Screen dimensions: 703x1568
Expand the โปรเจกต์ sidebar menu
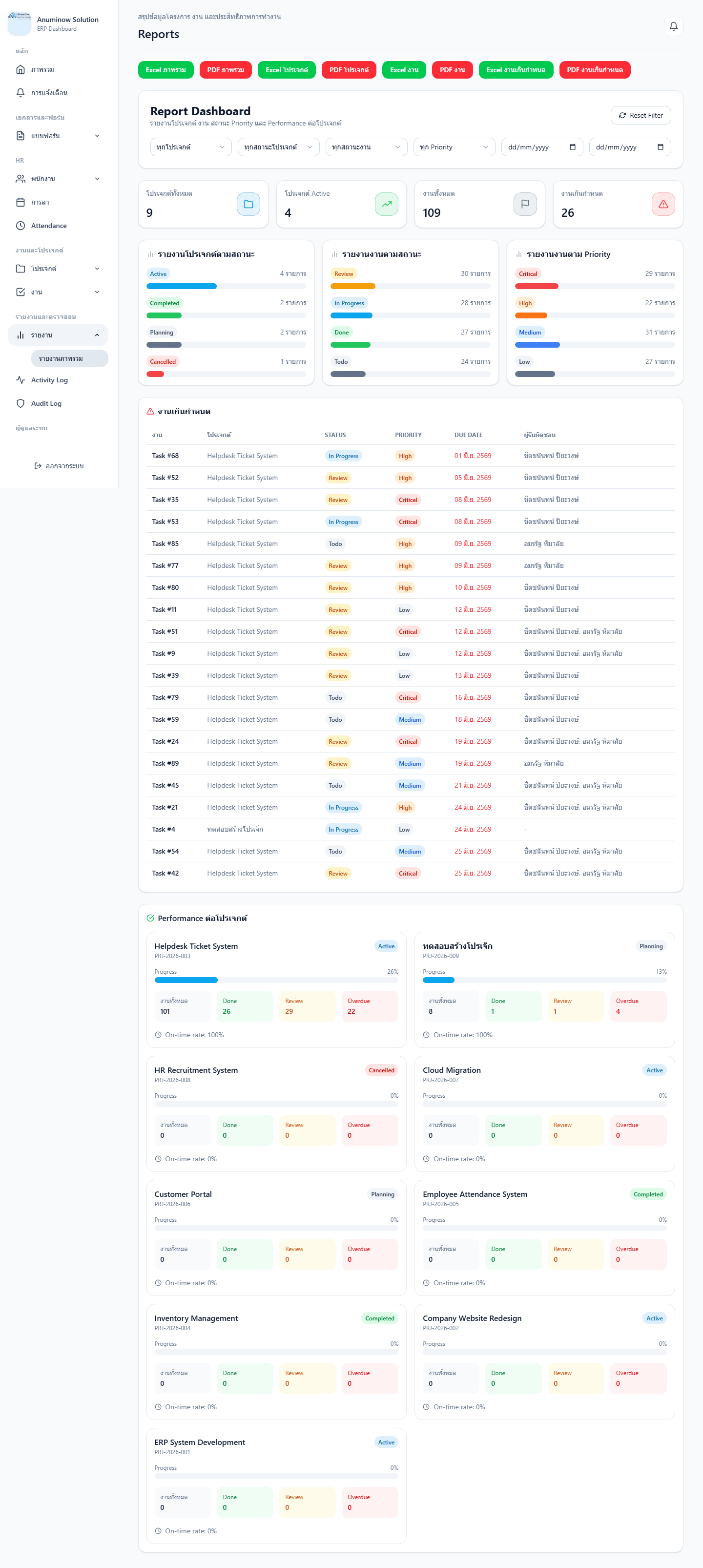point(59,269)
